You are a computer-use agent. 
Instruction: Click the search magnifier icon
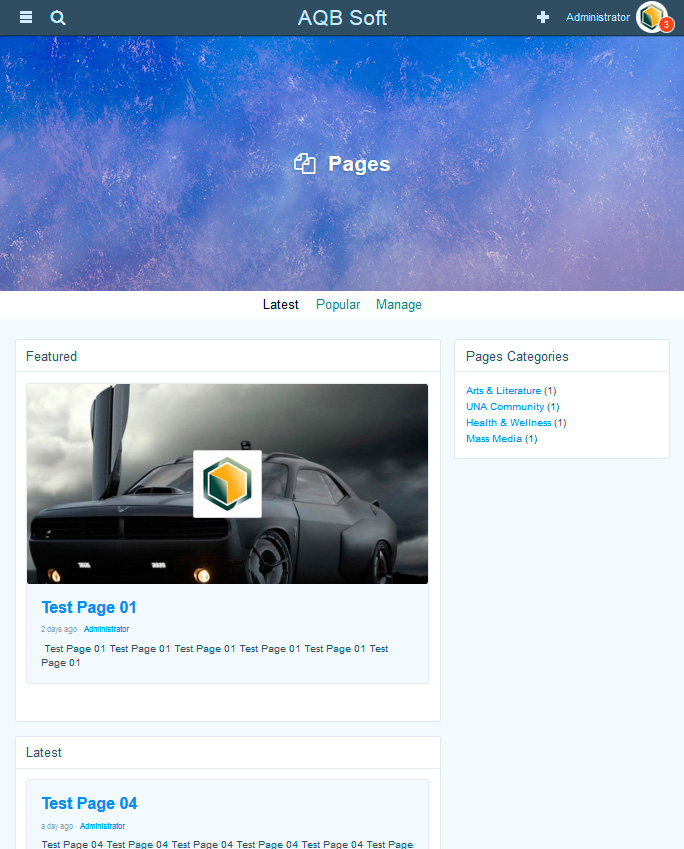pos(58,18)
